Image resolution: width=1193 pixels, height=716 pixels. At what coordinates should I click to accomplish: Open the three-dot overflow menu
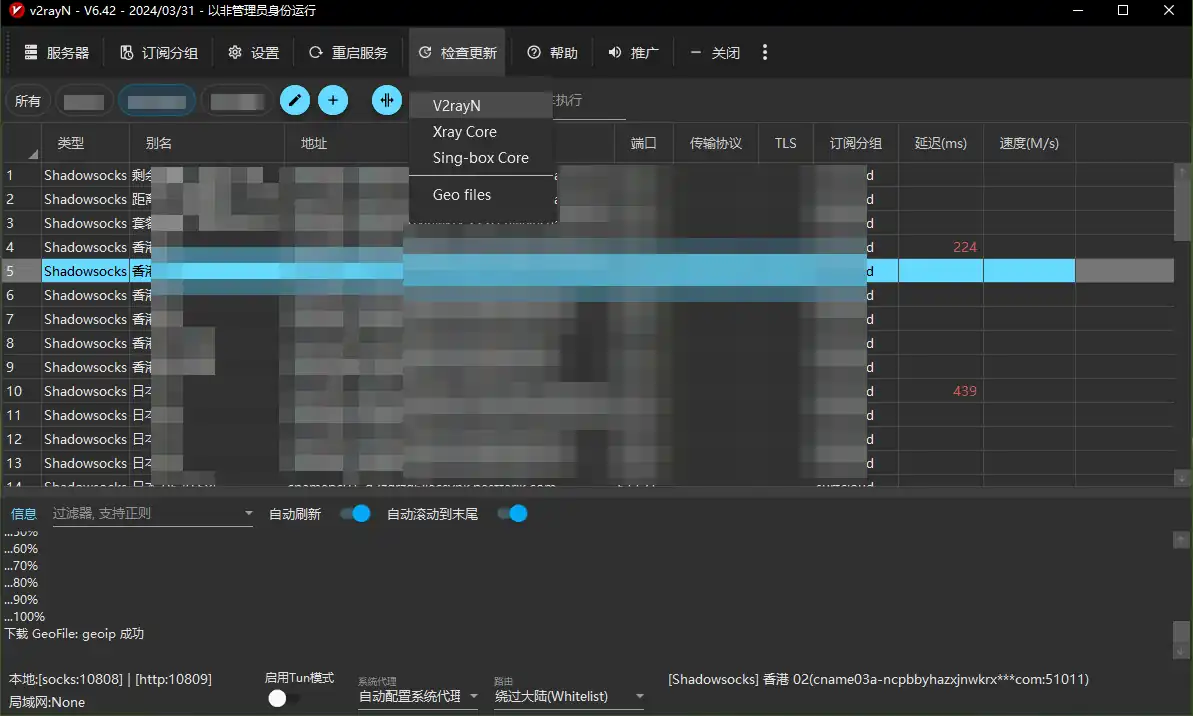point(765,53)
